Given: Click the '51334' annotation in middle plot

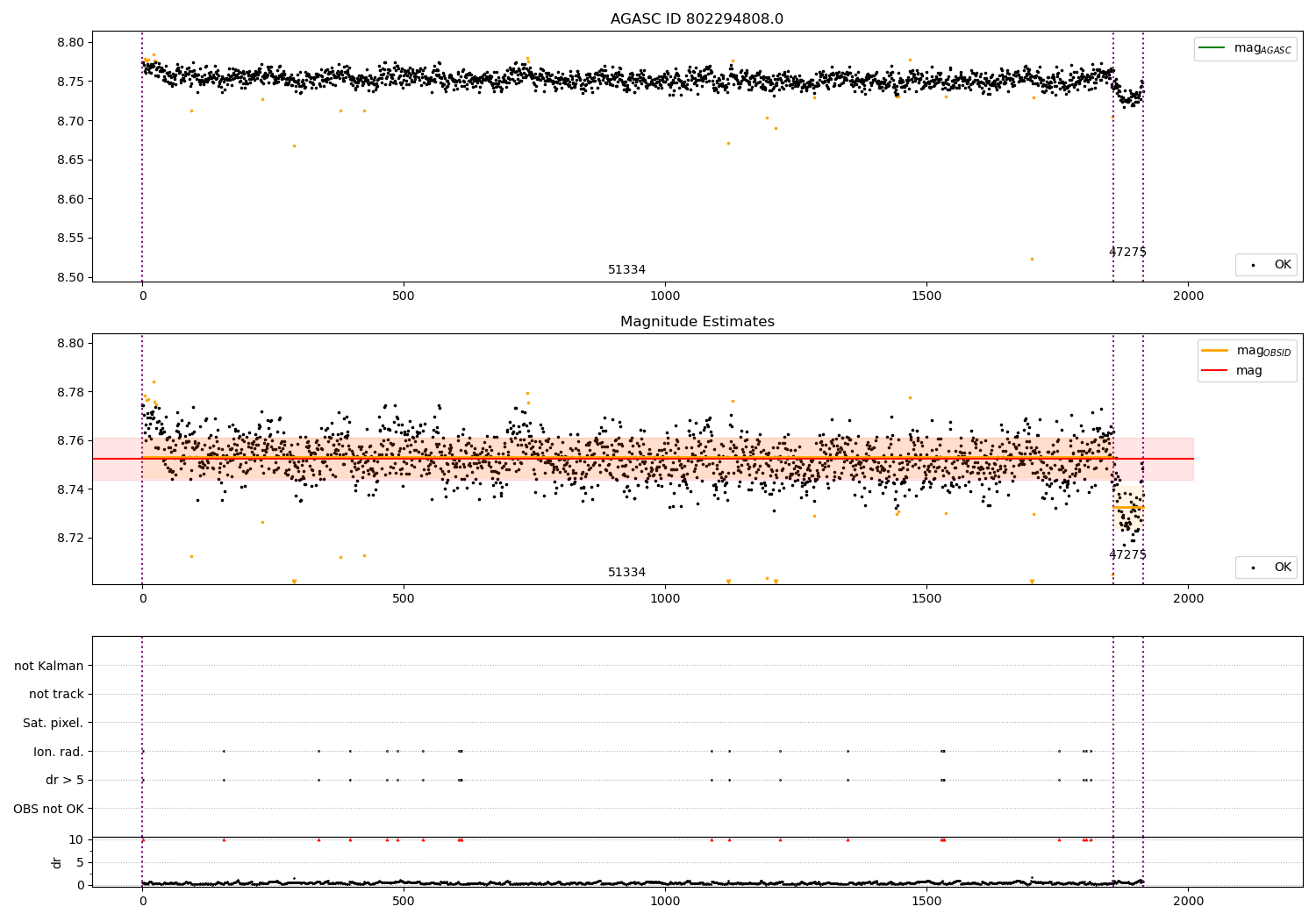Looking at the screenshot, I should pos(626,573).
